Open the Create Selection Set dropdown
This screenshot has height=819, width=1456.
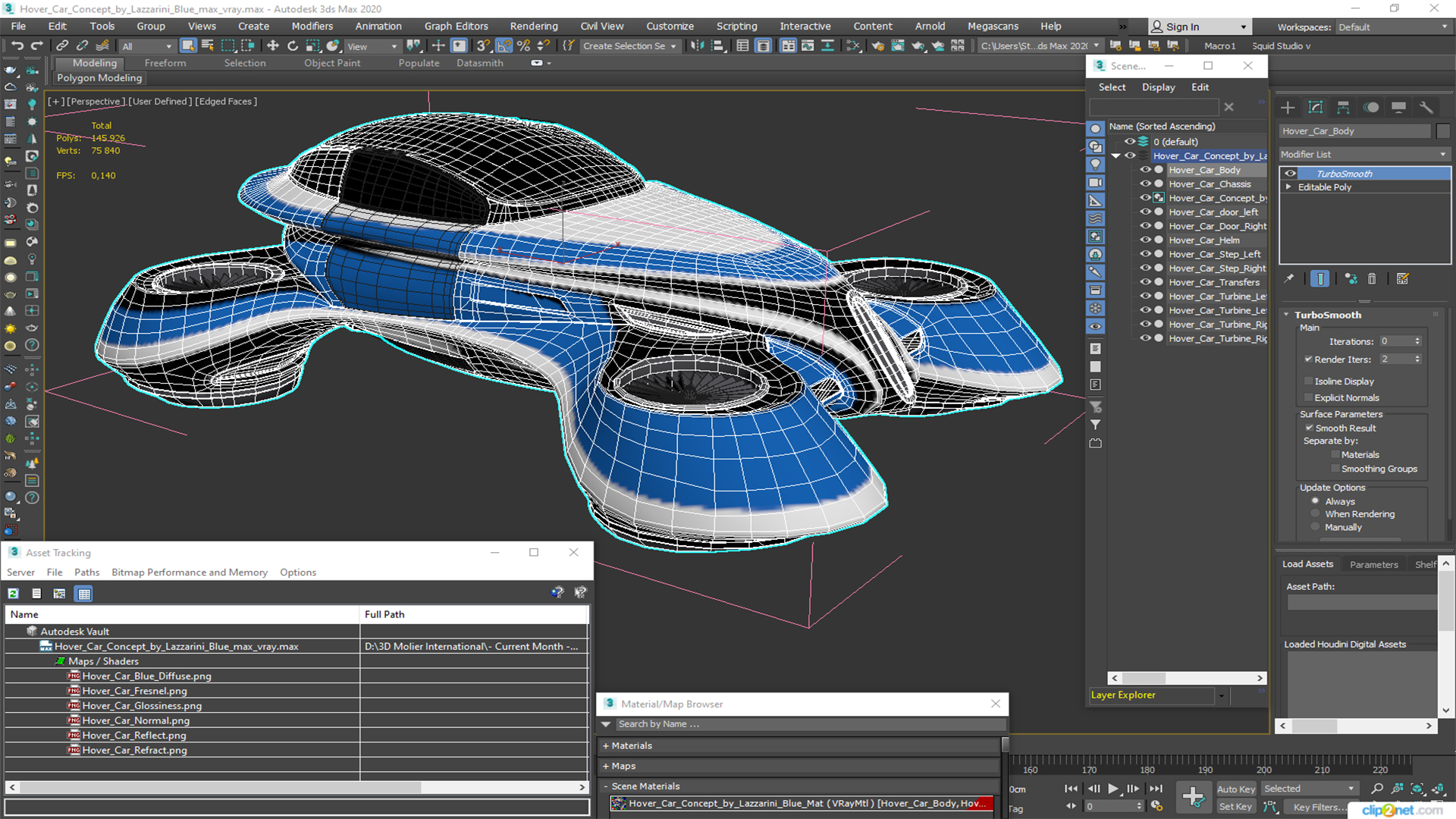click(629, 46)
